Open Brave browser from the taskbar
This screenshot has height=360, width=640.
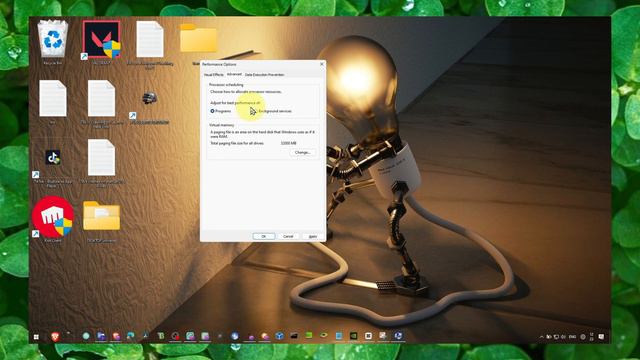pyautogui.click(x=55, y=336)
